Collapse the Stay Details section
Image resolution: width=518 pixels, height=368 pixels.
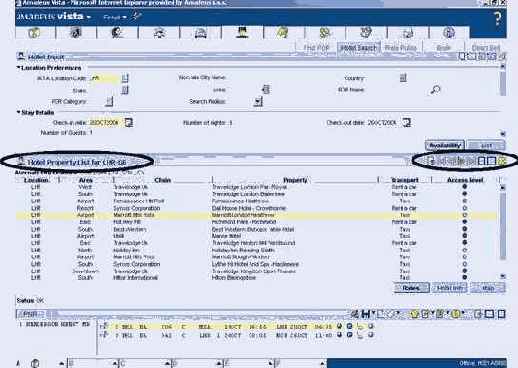(18, 112)
